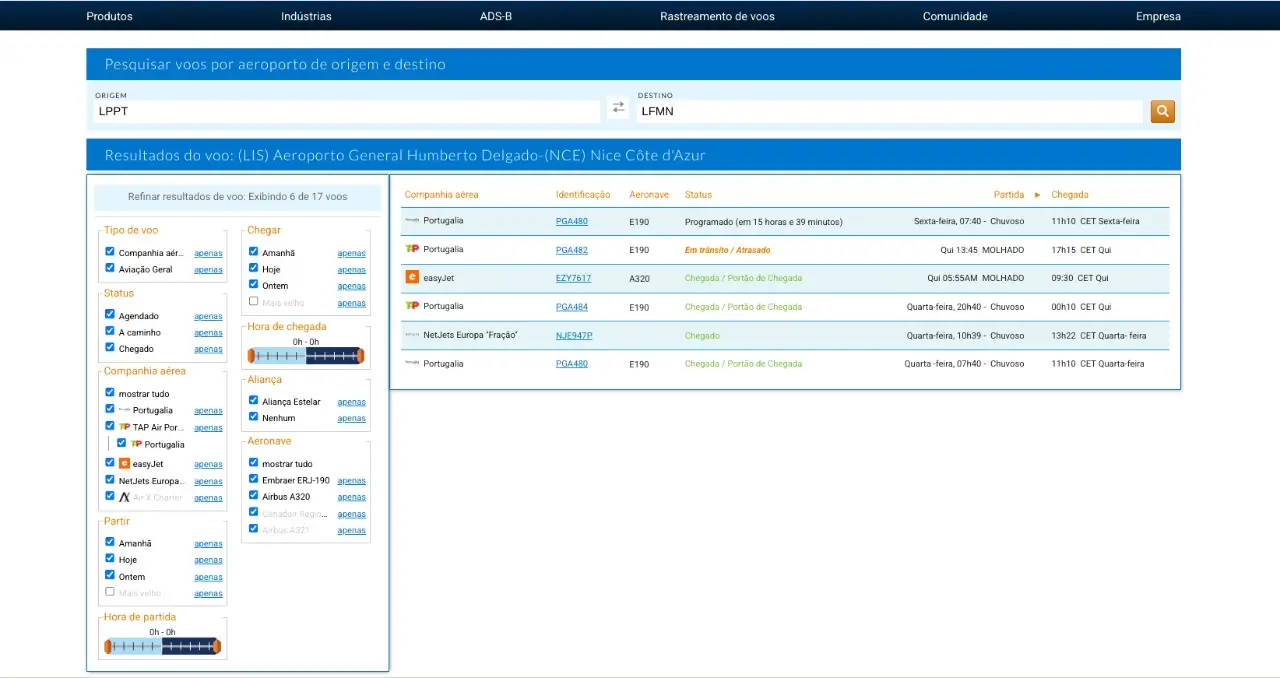Toggle Amanhã checkbox under Chegar

tap(254, 253)
